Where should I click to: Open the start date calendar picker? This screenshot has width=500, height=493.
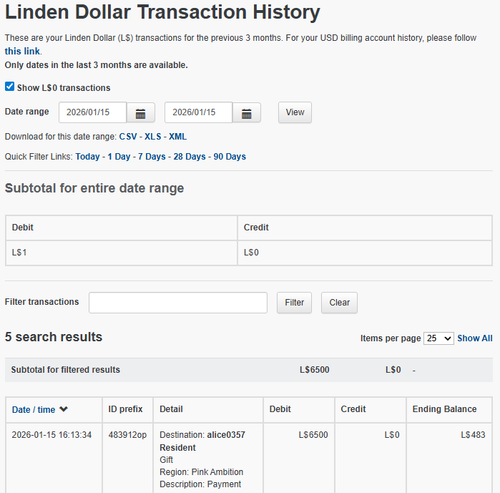(x=140, y=113)
